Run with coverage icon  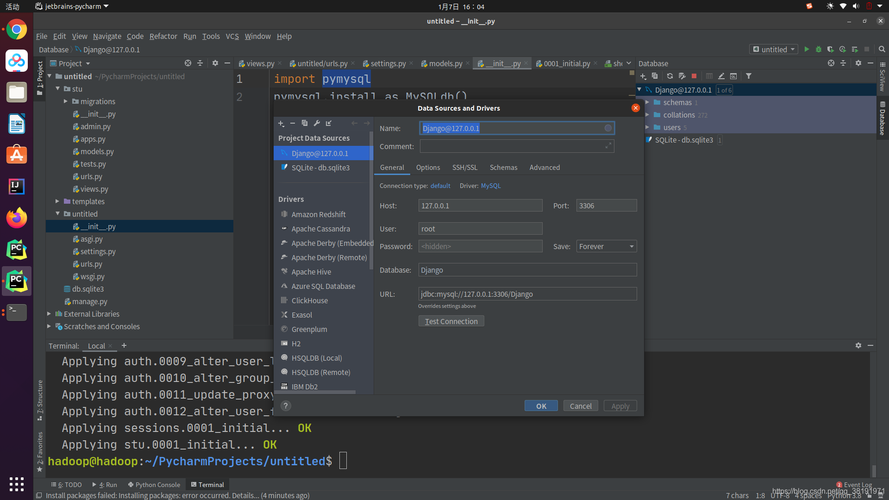(x=831, y=49)
